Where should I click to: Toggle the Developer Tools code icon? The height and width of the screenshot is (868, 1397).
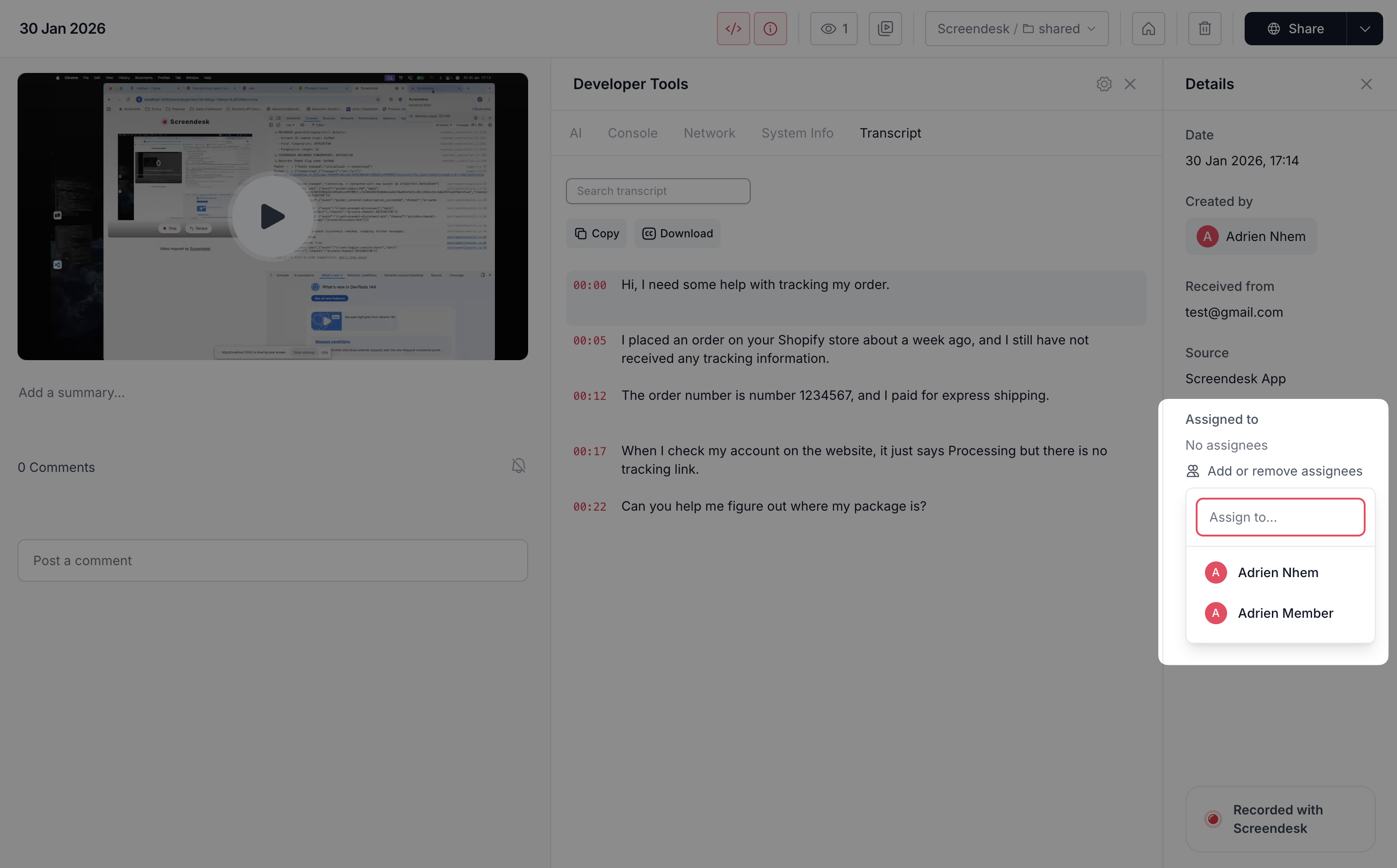tap(733, 29)
